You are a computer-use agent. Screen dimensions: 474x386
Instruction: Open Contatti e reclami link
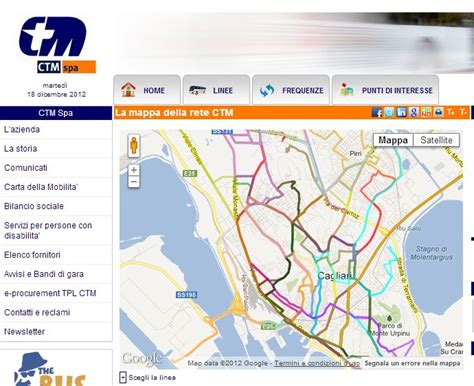pyautogui.click(x=37, y=312)
